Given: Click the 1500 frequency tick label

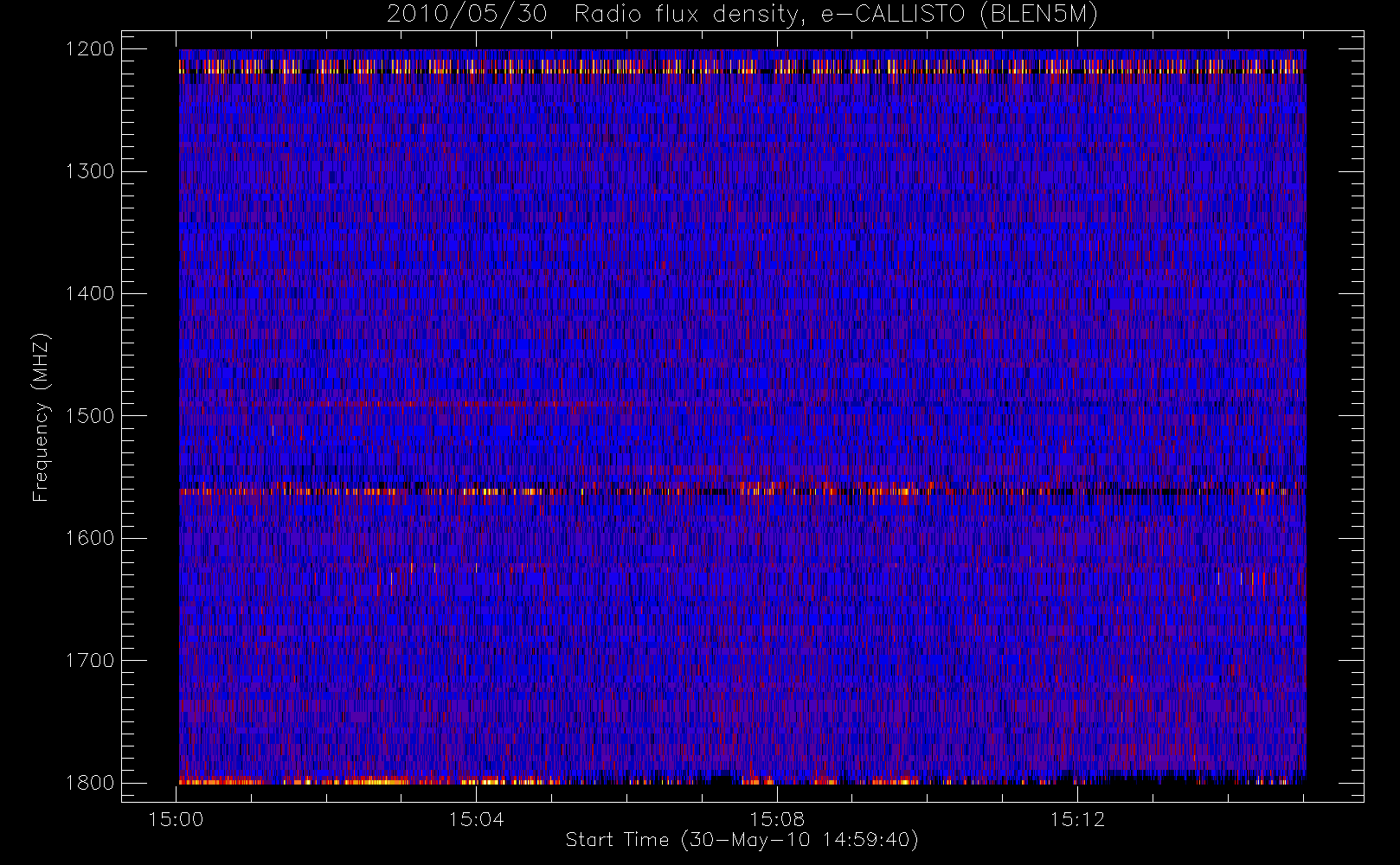Looking at the screenshot, I should coord(90,416).
